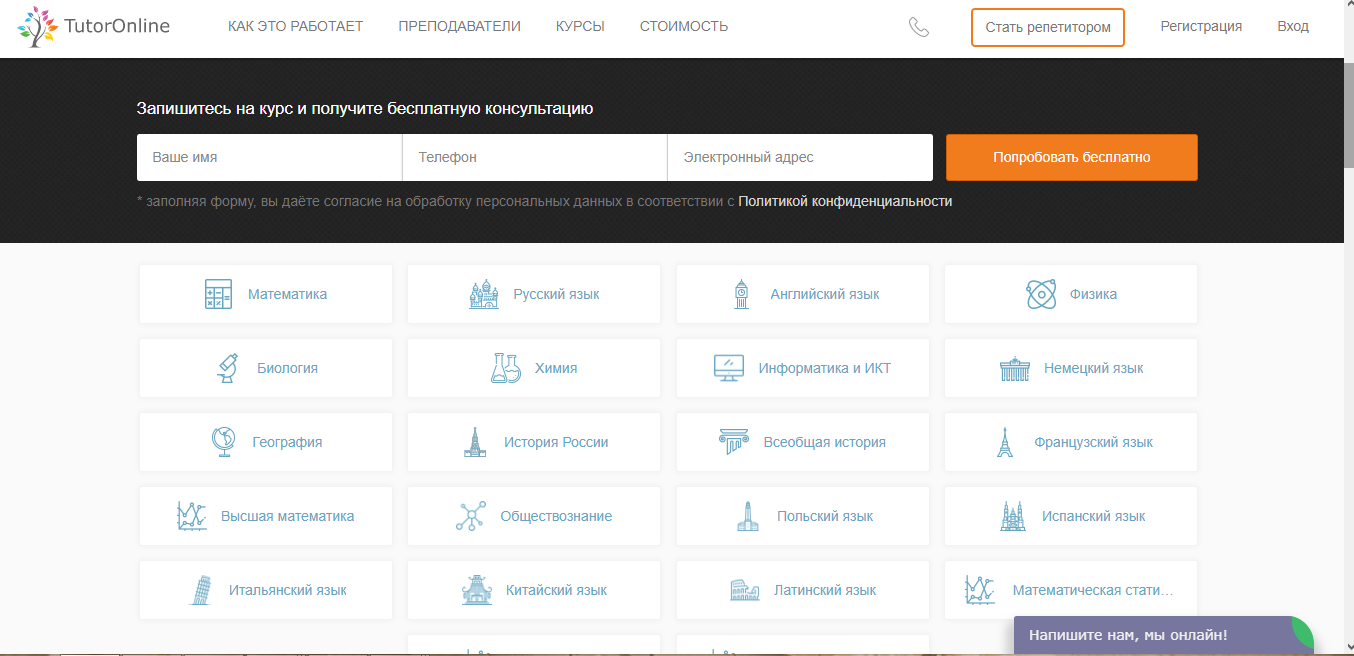The width and height of the screenshot is (1354, 656).
Task: Select the Биология subject label
Action: click(287, 368)
